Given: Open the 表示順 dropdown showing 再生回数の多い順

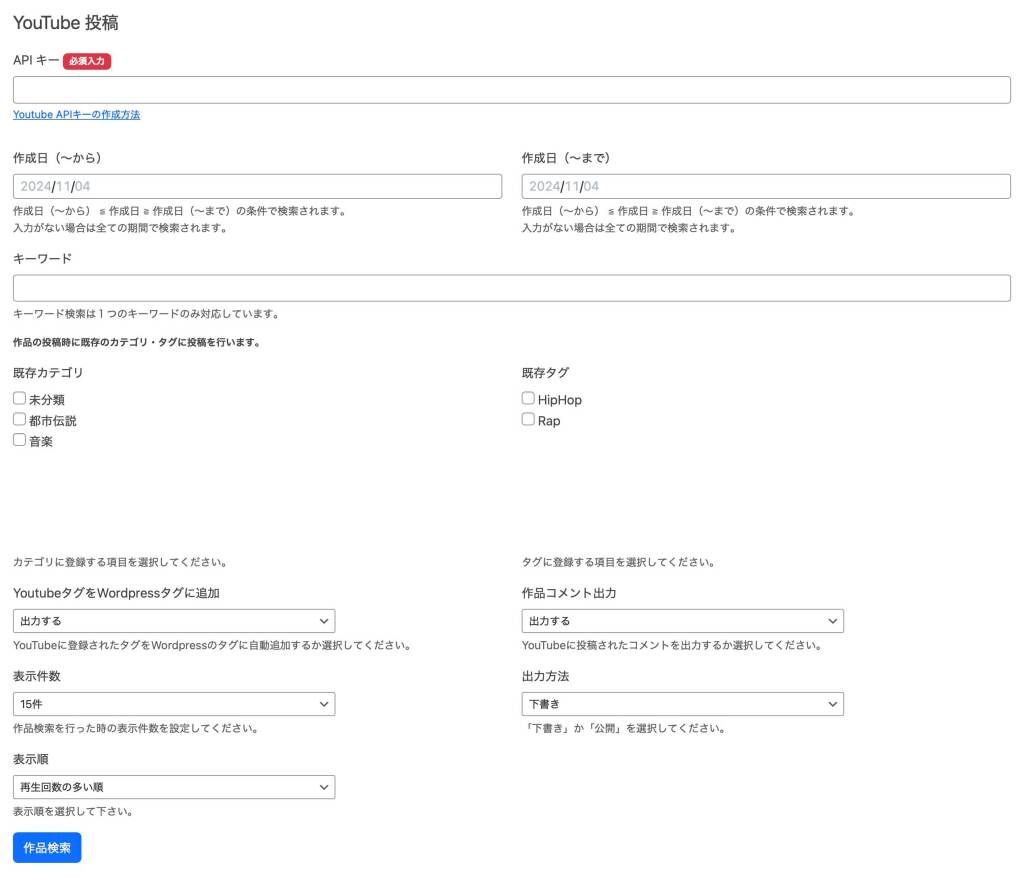Looking at the screenshot, I should 174,787.
